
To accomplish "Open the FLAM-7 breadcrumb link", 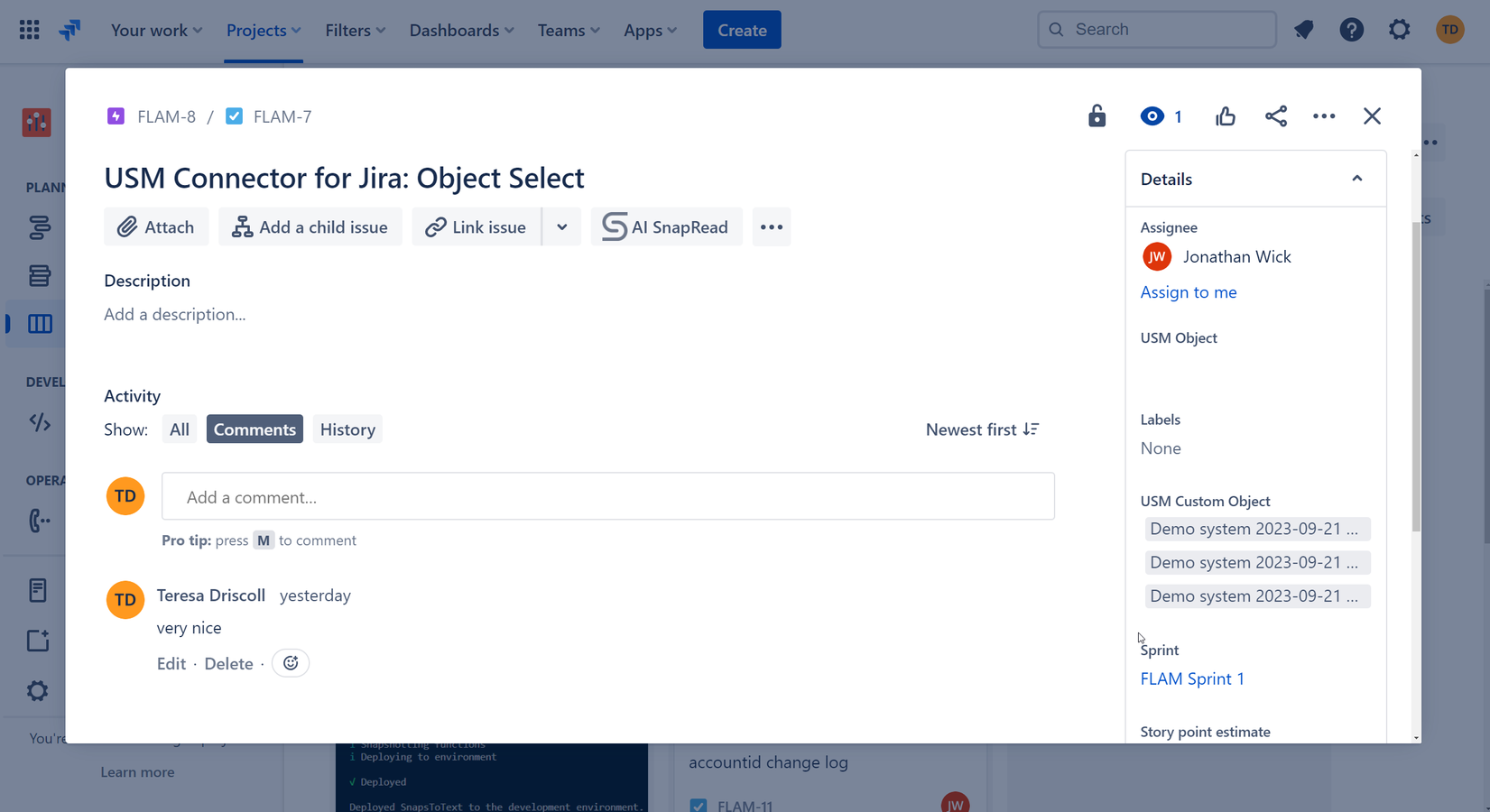I will tap(282, 116).
